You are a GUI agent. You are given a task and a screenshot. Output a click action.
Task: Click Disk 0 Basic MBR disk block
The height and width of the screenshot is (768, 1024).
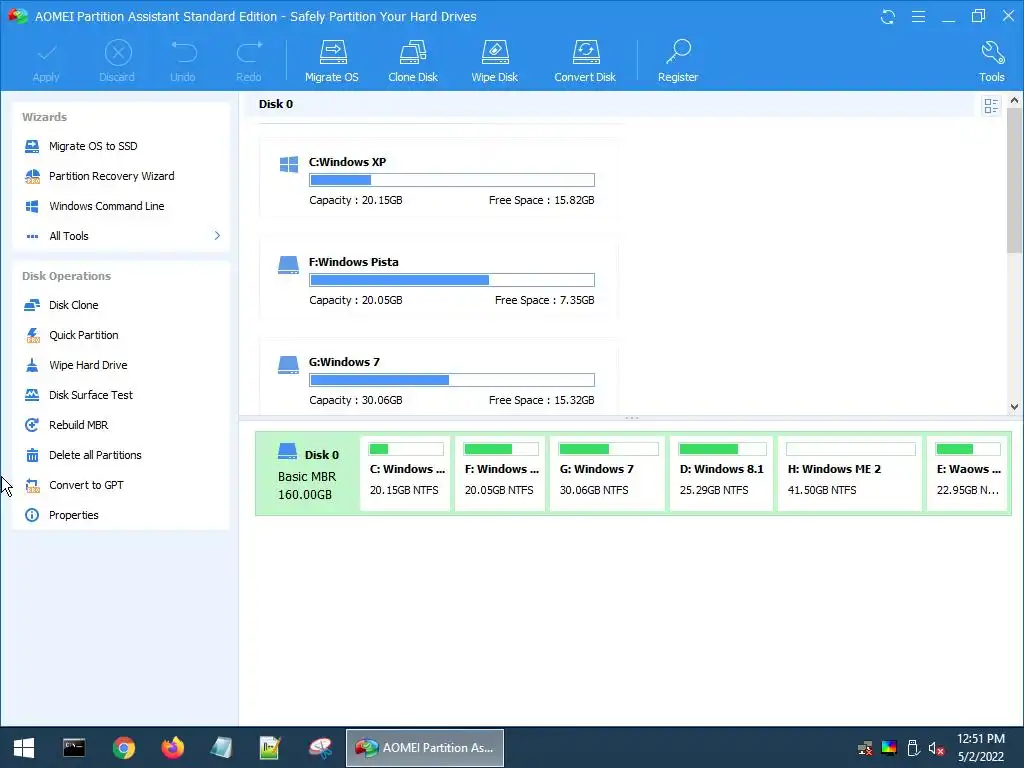coord(308,473)
